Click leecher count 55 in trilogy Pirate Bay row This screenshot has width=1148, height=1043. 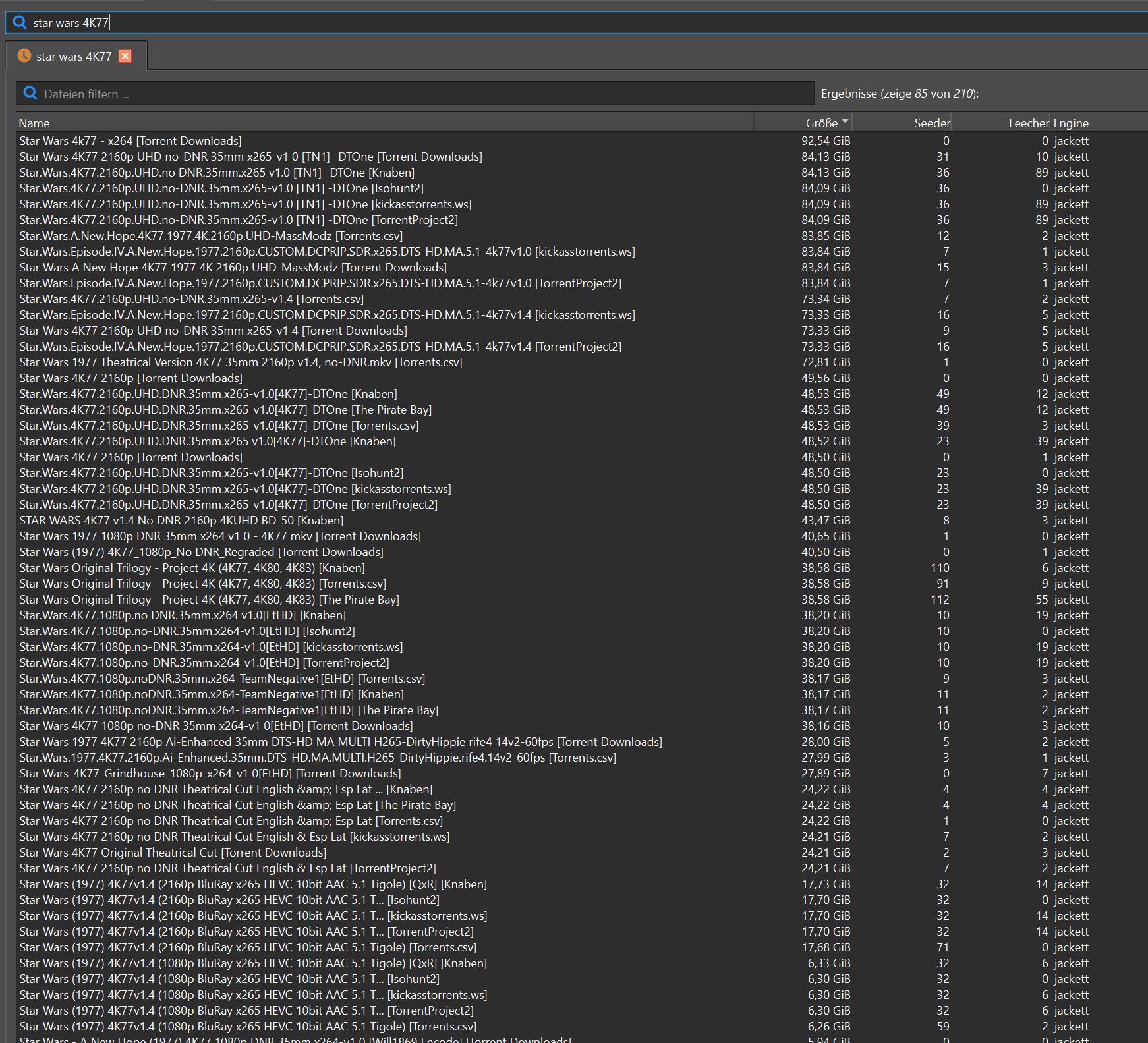point(1042,600)
